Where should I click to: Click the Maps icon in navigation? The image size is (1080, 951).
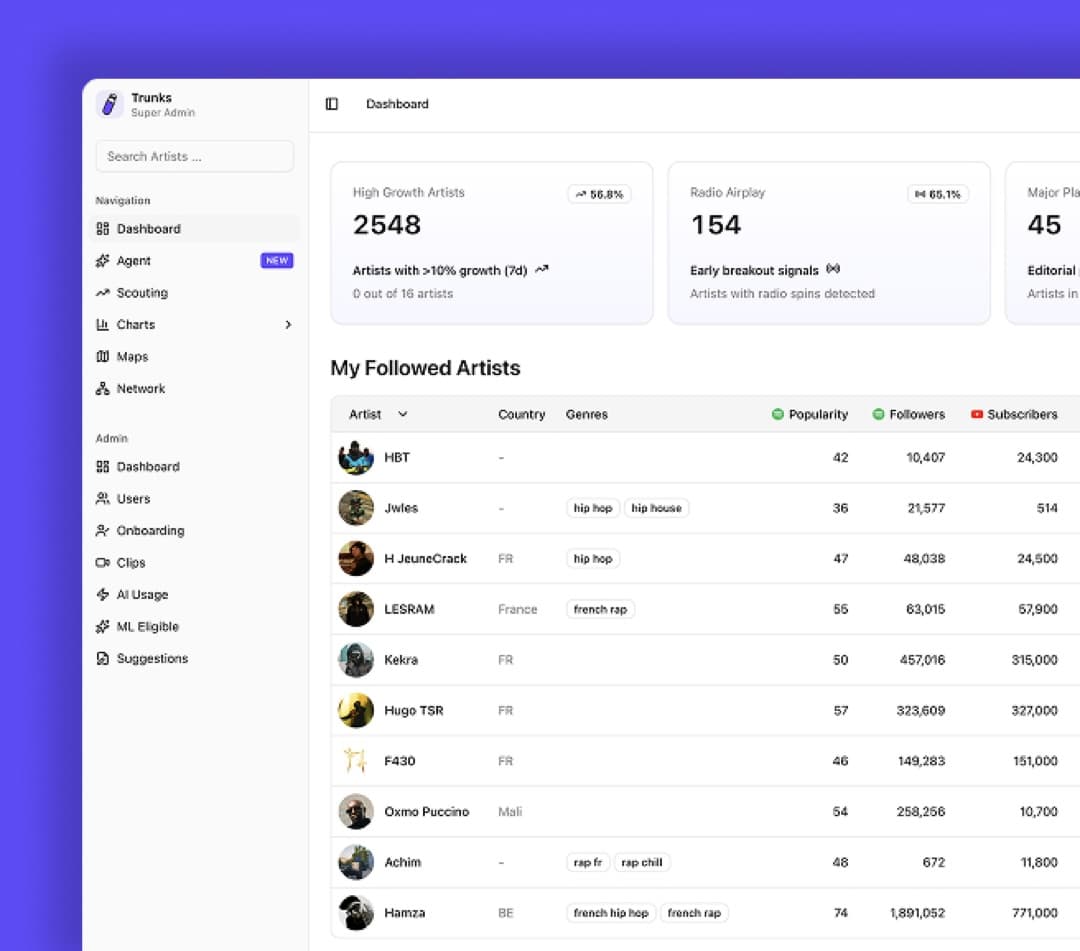(103, 357)
